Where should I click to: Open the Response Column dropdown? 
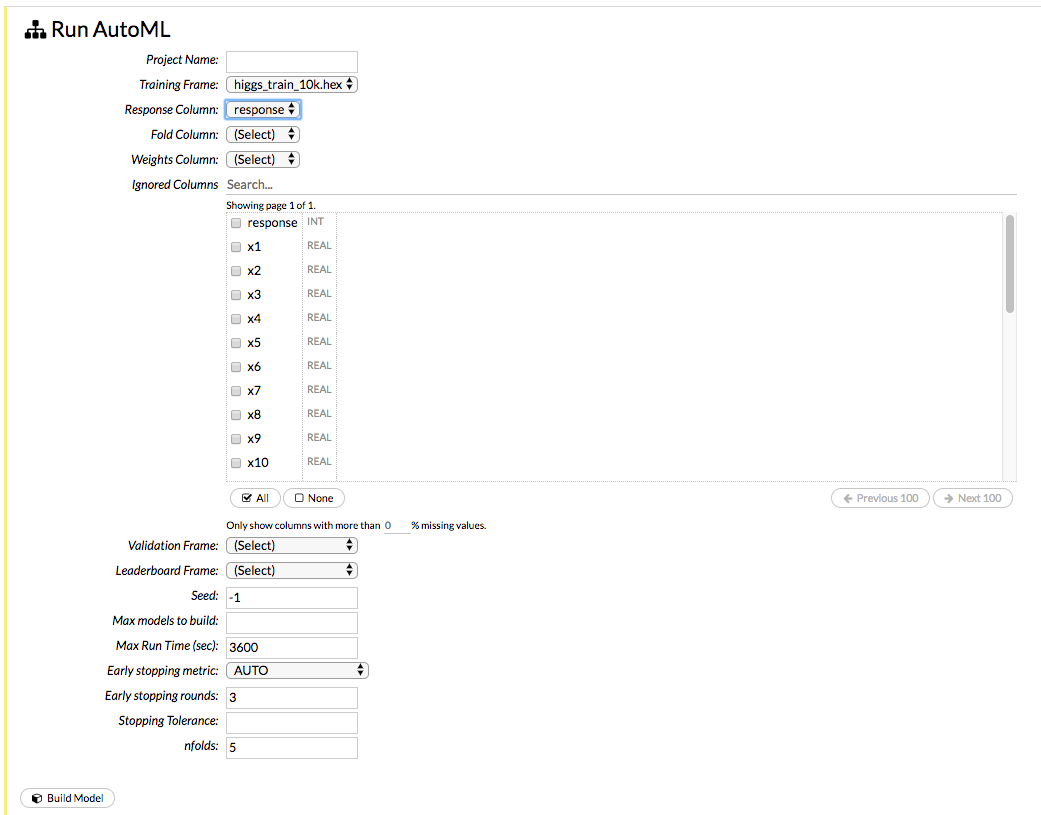click(262, 109)
